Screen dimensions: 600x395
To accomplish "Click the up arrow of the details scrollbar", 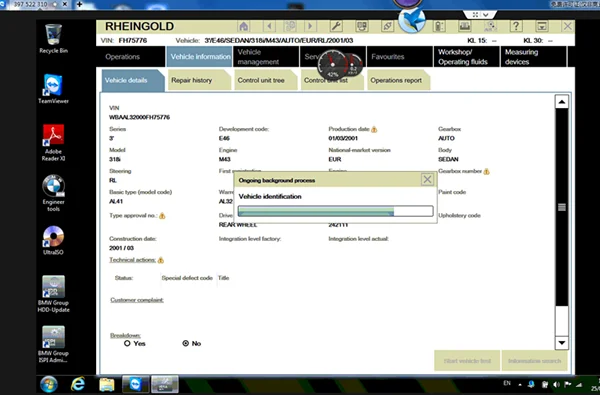I will 561,102.
